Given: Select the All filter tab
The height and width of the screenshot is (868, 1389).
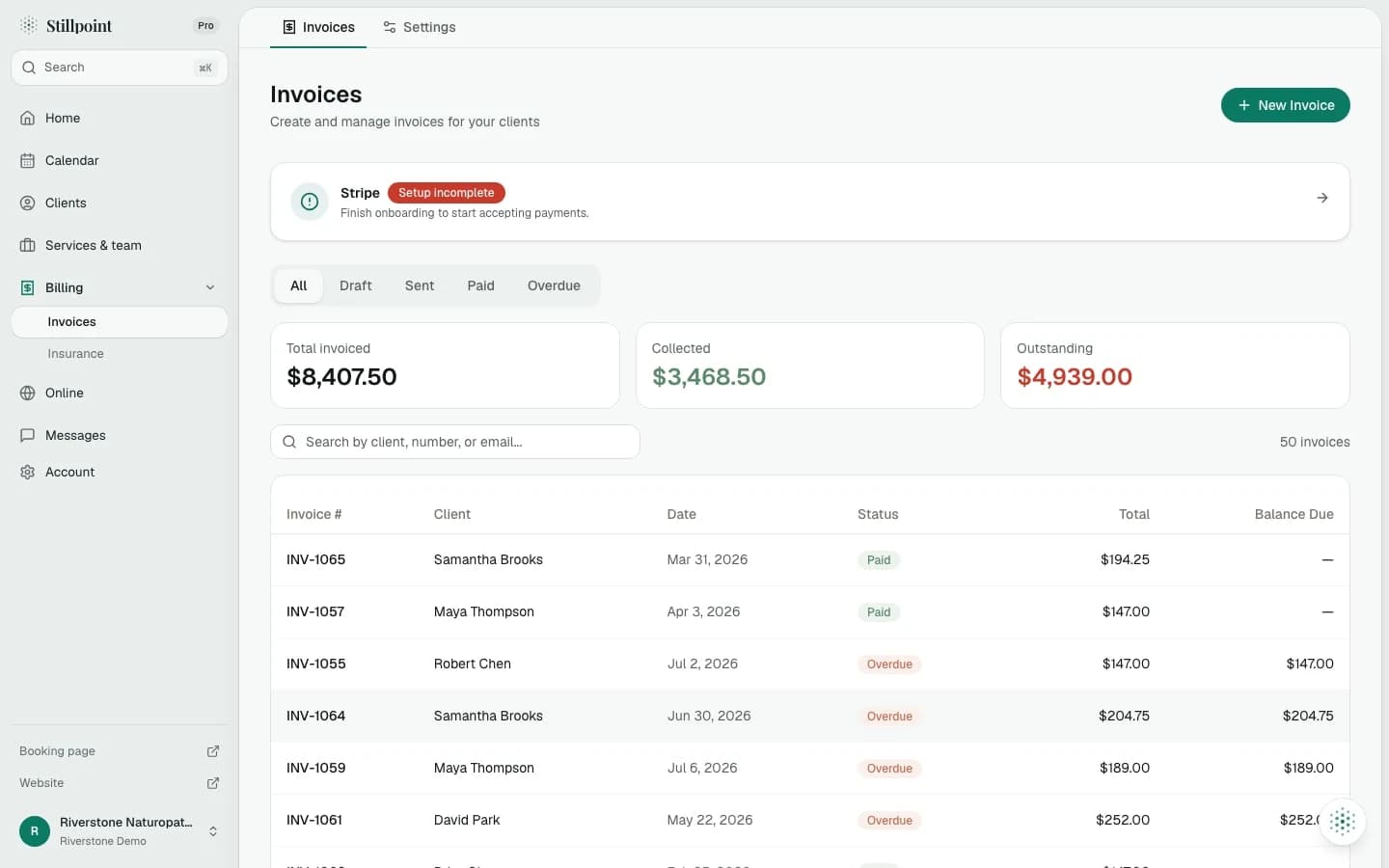Looking at the screenshot, I should 299,285.
